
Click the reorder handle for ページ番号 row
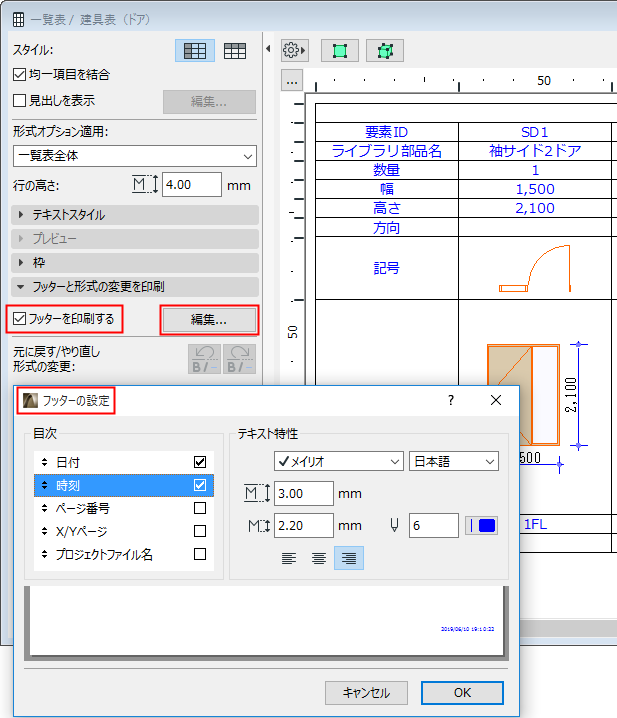pos(44,508)
